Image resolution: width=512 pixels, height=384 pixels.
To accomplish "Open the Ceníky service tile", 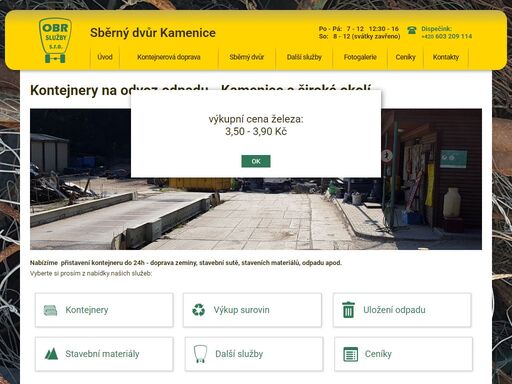I will pyautogui.click(x=404, y=354).
